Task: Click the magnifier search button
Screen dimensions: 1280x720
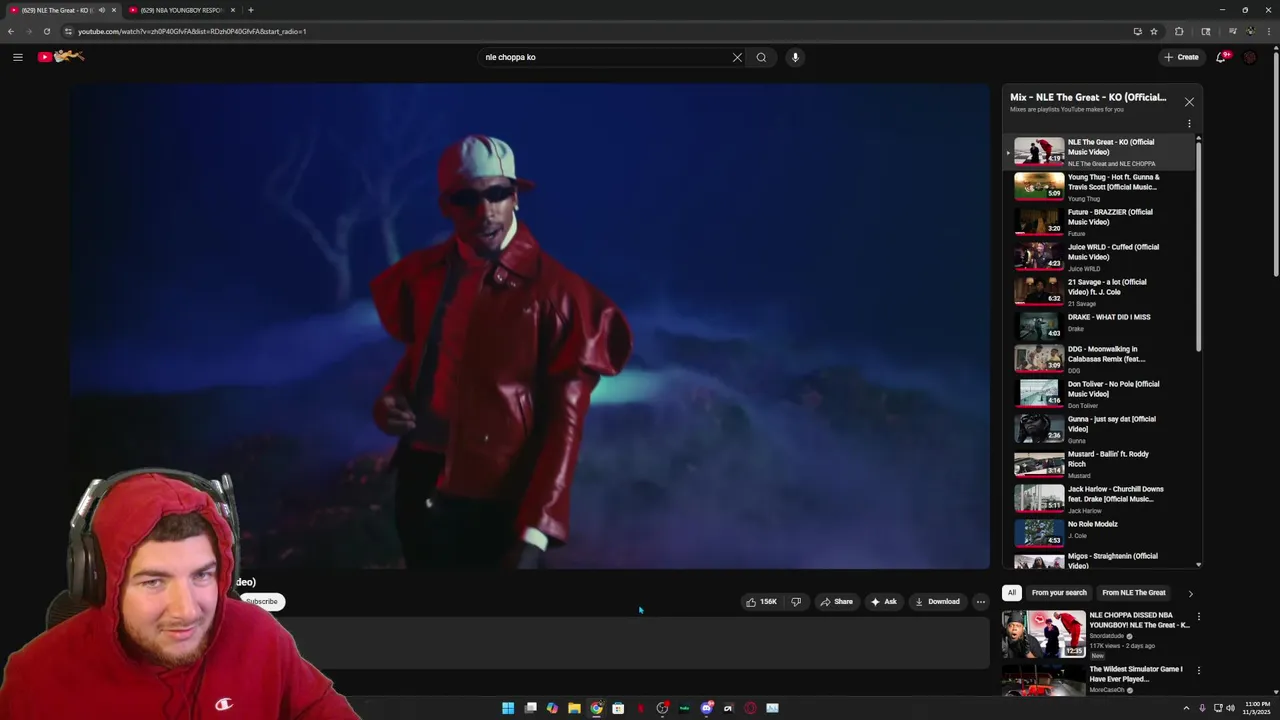Action: [761, 57]
